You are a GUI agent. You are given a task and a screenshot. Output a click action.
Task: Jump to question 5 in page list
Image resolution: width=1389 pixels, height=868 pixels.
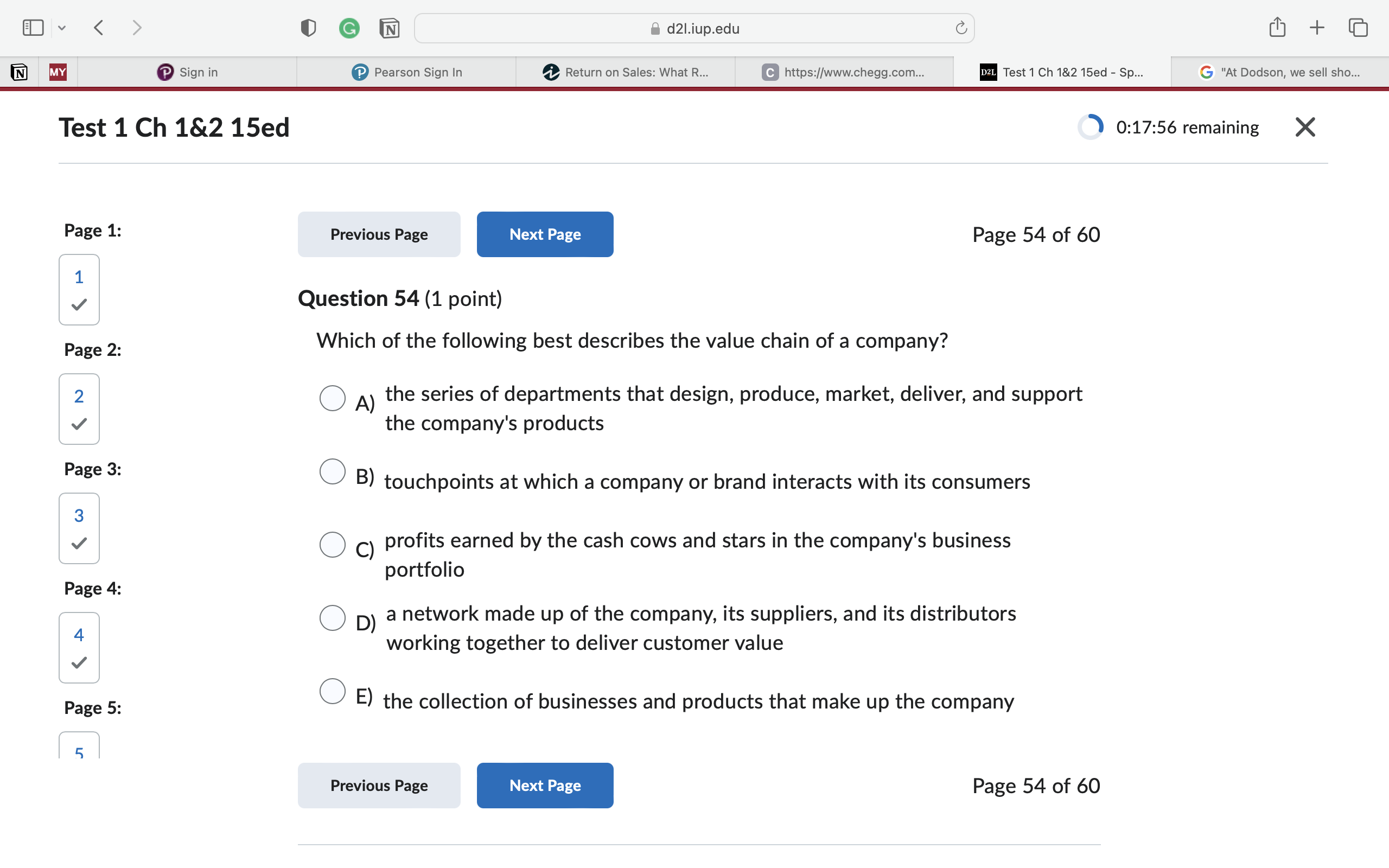coord(79,746)
